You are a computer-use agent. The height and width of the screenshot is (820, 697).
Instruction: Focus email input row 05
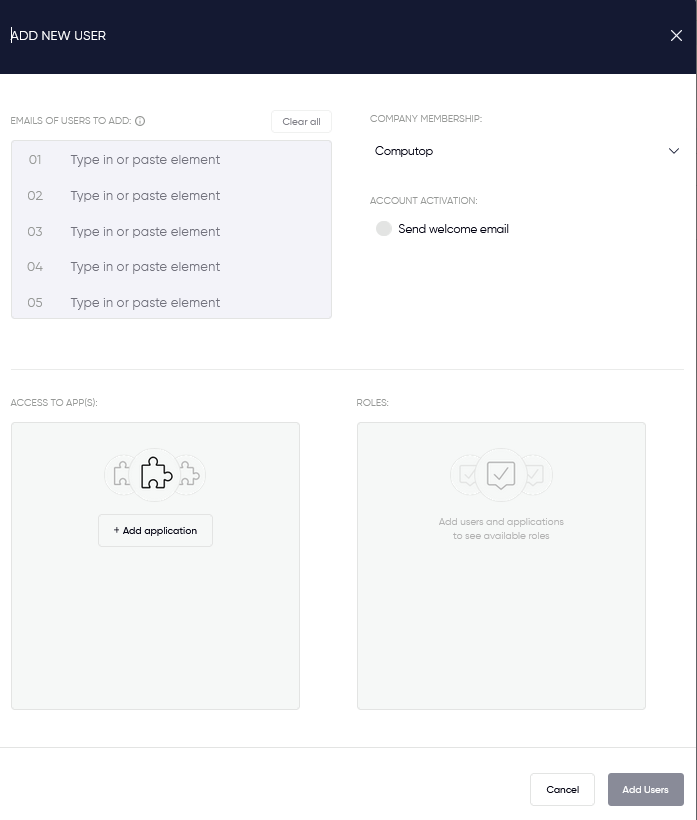click(172, 302)
